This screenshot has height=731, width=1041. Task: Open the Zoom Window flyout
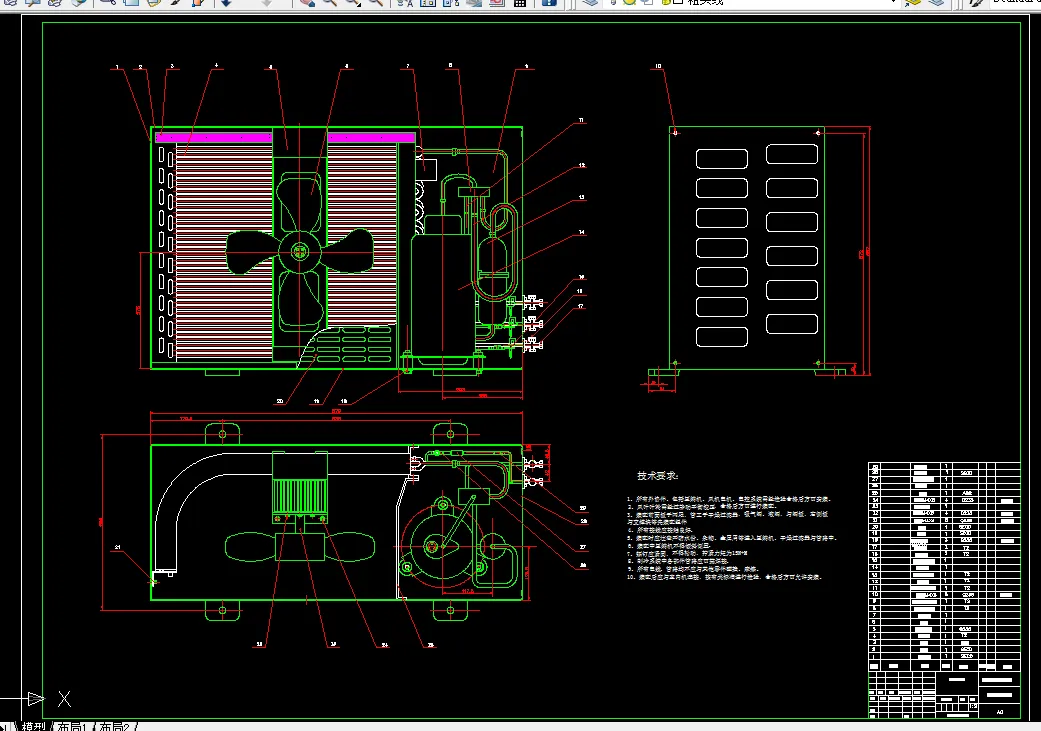pos(353,3)
